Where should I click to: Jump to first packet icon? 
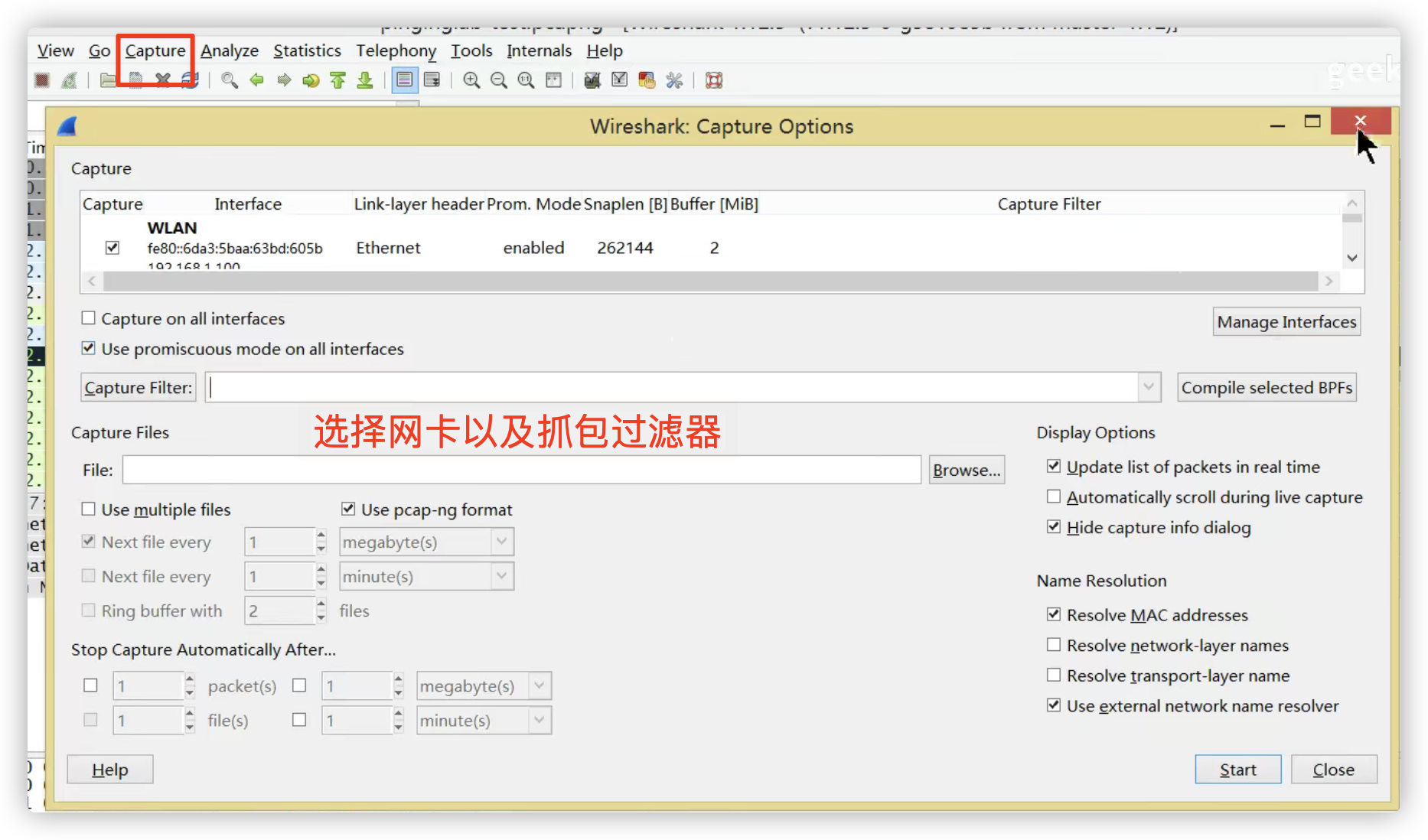337,80
